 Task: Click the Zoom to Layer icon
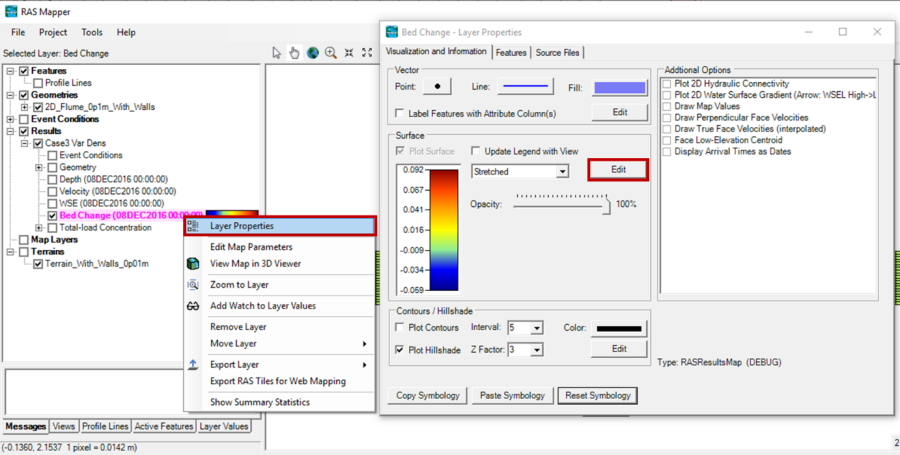pyautogui.click(x=193, y=285)
